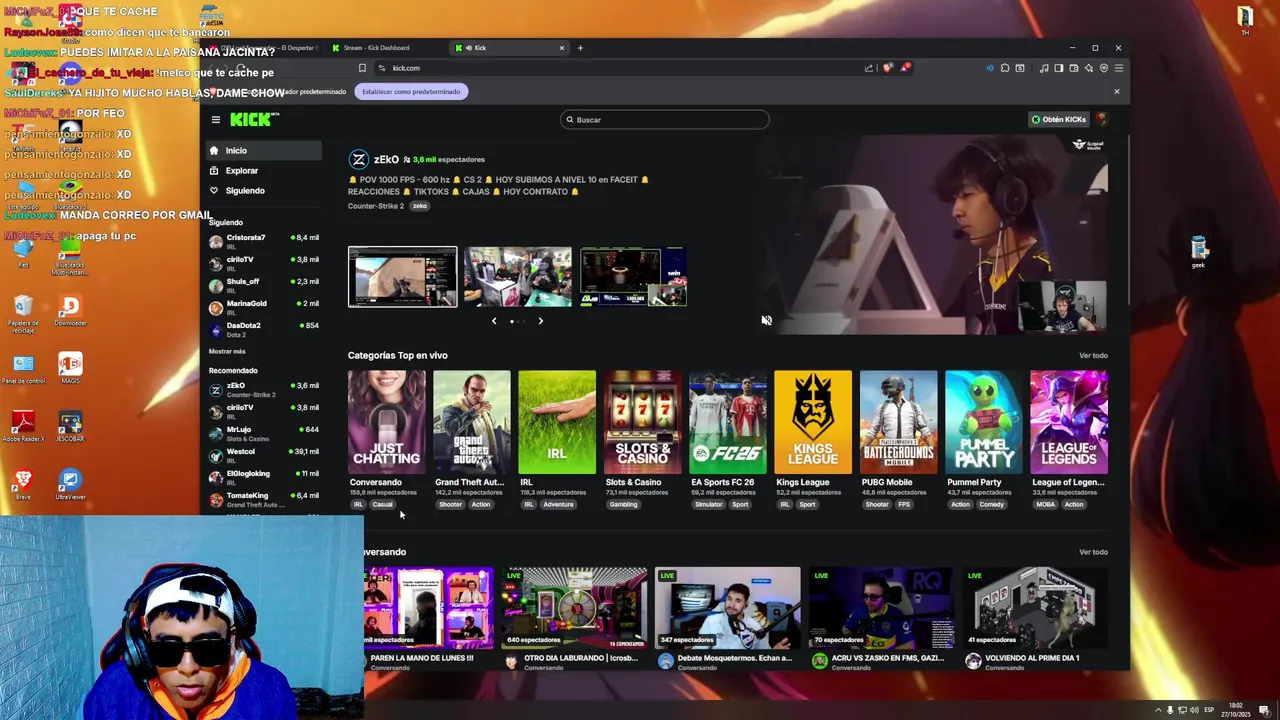Click the Casual tag under Conversando

(x=383, y=505)
